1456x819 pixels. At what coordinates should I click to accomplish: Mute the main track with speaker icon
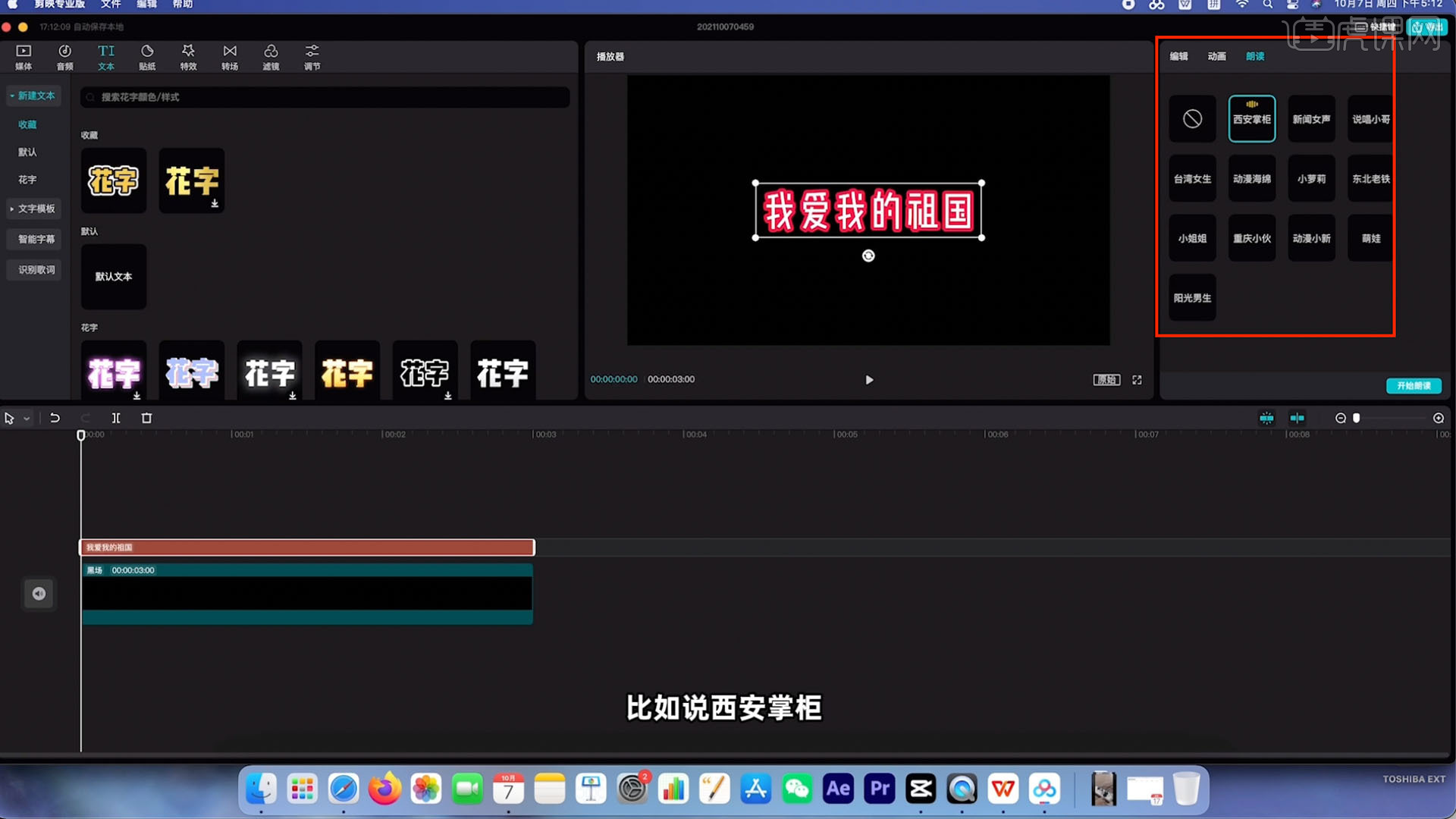click(x=39, y=594)
